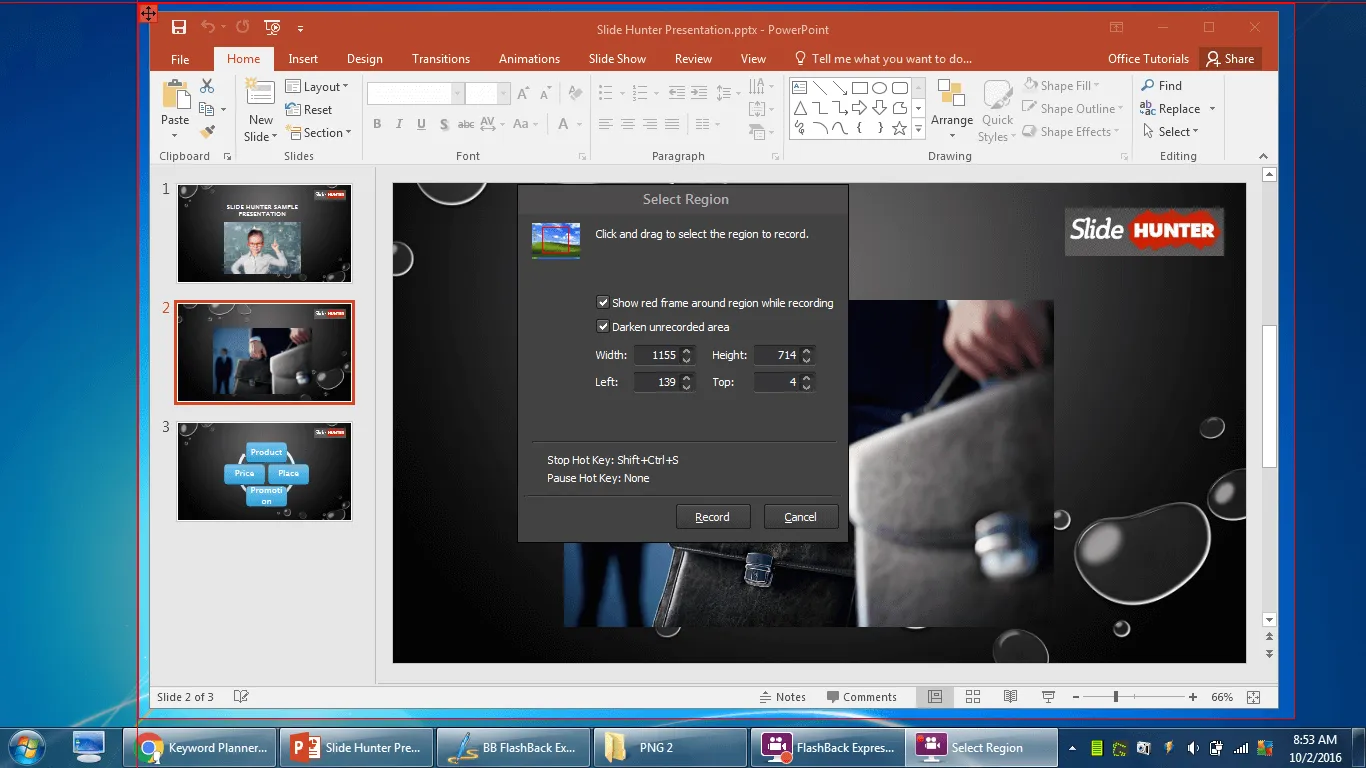Click the Cut scissors icon

click(207, 87)
